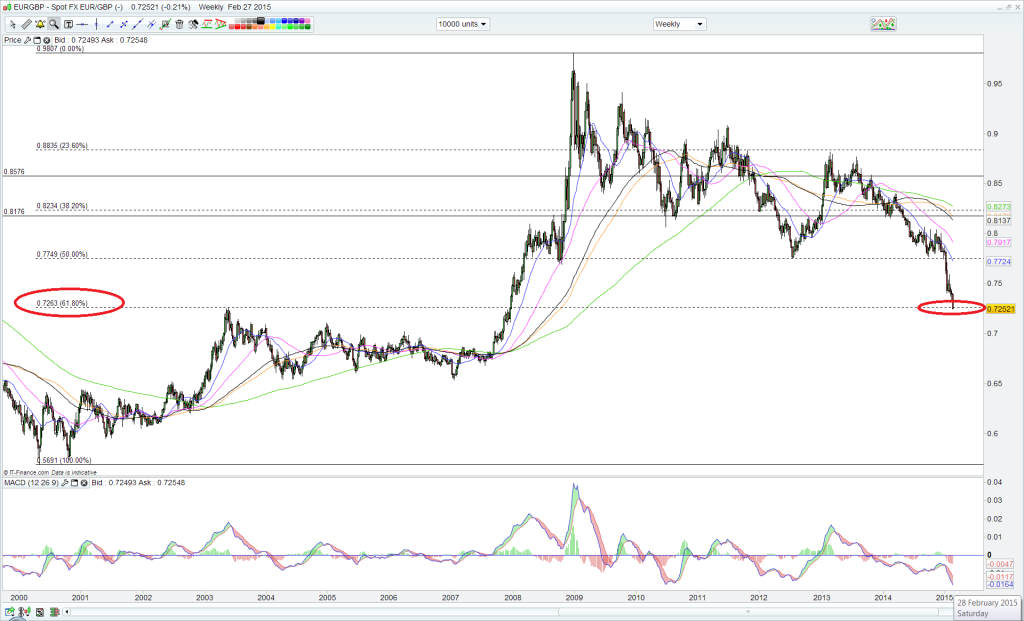This screenshot has height=621, width=1024.
Task: Open MACD indicator wrench settings
Action: pos(65,483)
